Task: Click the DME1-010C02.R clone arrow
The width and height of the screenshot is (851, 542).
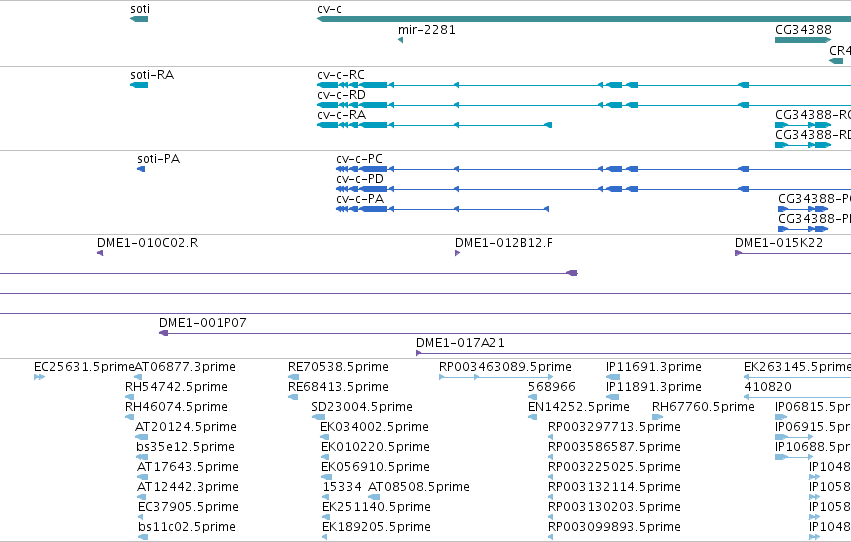Action: click(x=100, y=253)
